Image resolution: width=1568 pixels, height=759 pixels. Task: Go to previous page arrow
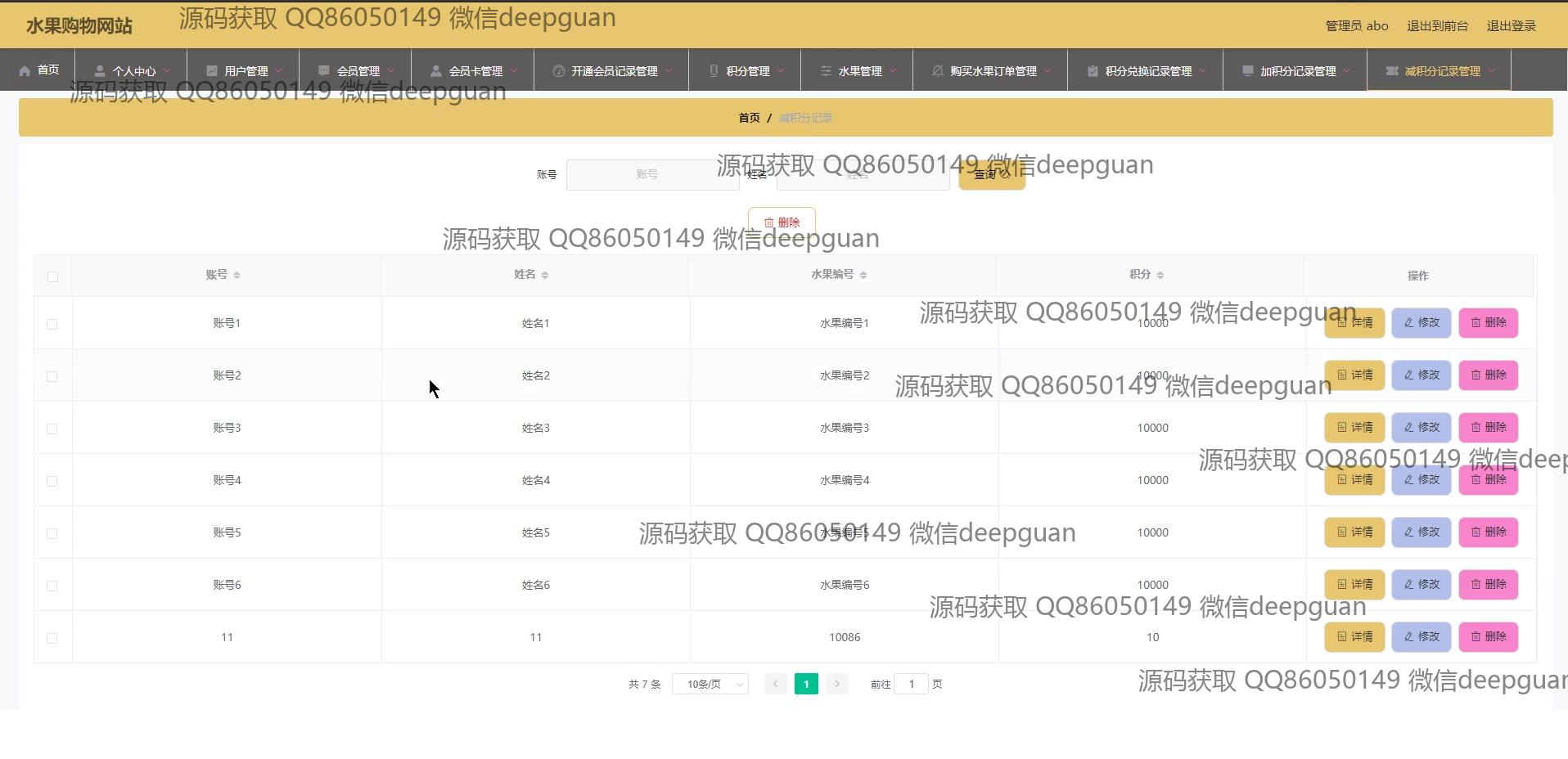coord(775,684)
